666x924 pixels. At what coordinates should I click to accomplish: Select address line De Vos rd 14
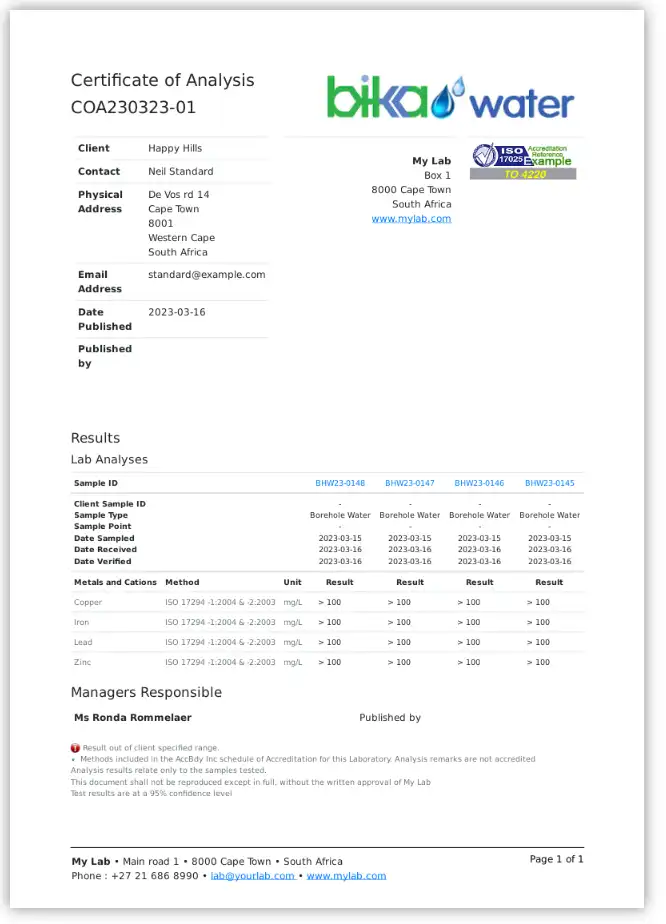(179, 194)
